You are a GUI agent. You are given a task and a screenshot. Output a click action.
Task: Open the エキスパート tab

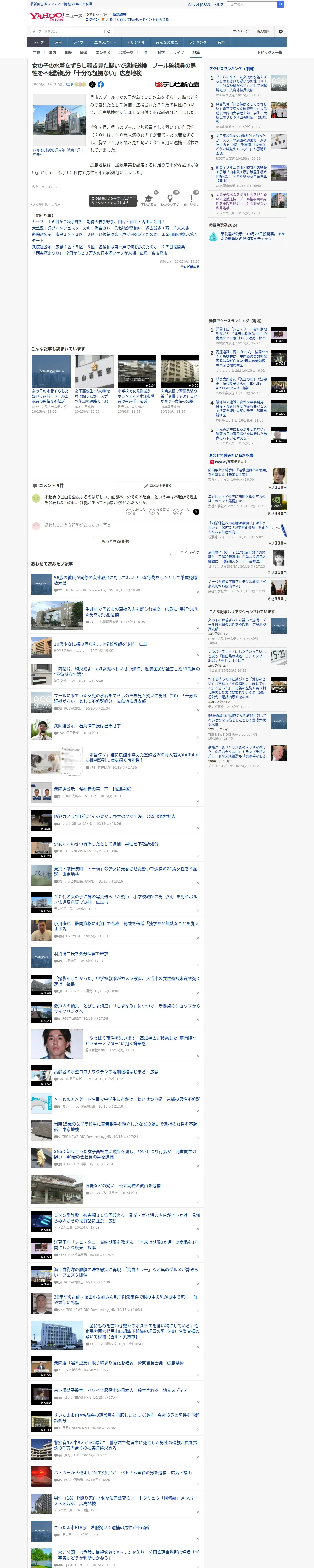pyautogui.click(x=105, y=43)
